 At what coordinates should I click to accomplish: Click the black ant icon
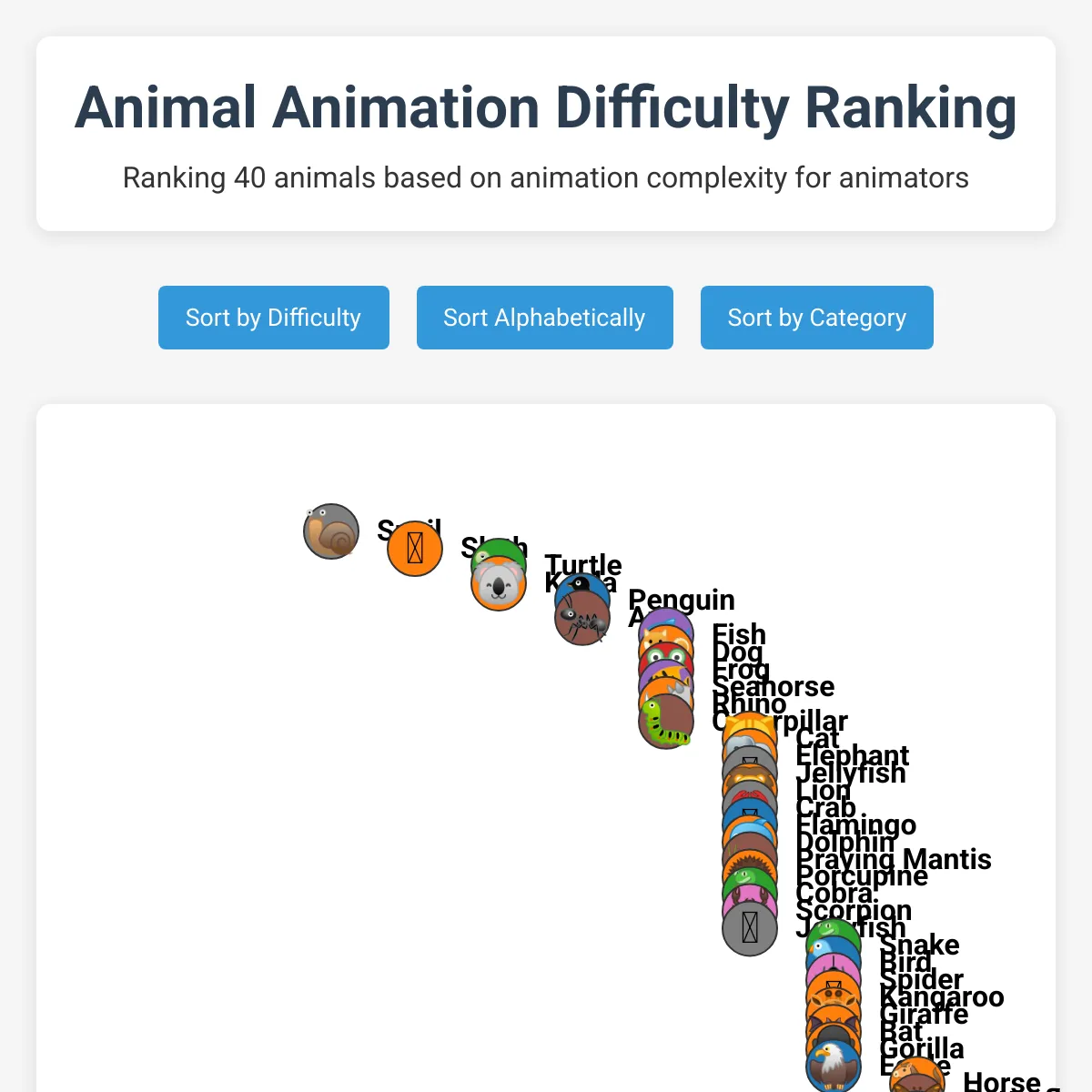coord(582,618)
